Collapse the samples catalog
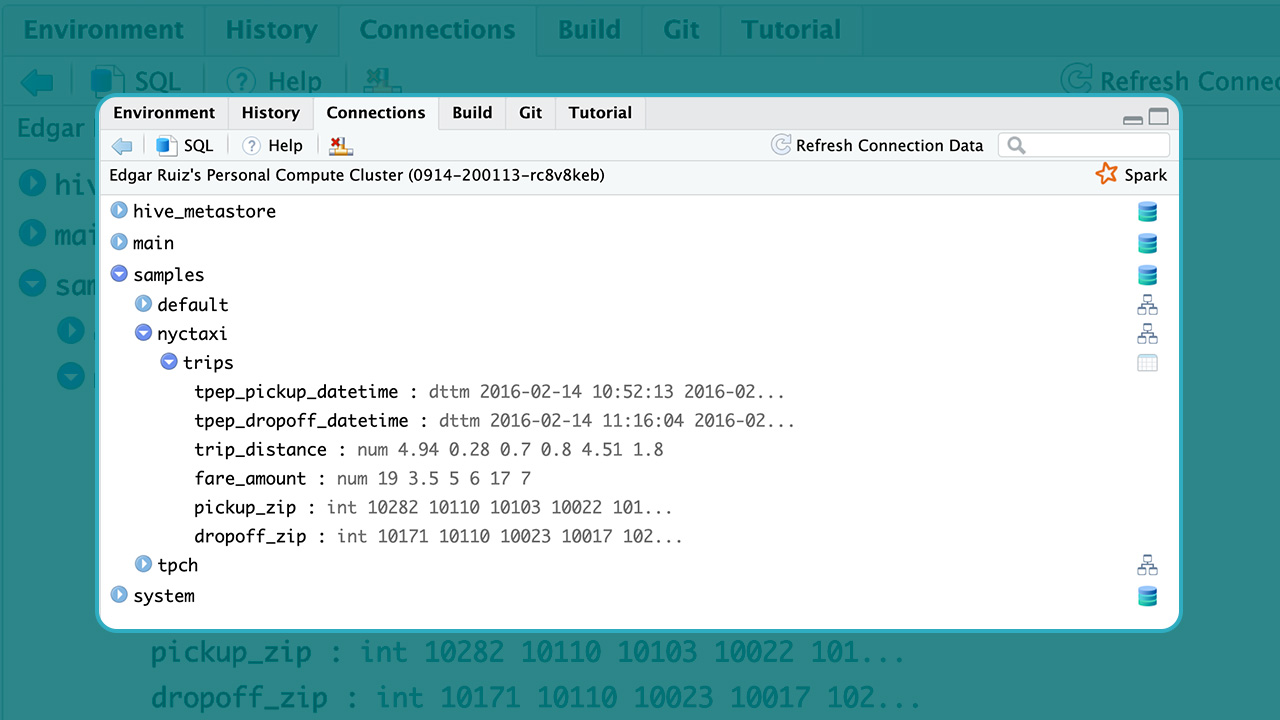The height and width of the screenshot is (720, 1280). click(x=120, y=274)
